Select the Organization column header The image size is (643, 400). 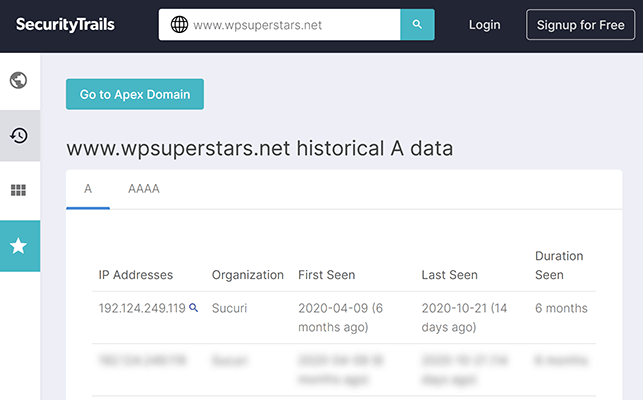click(248, 275)
